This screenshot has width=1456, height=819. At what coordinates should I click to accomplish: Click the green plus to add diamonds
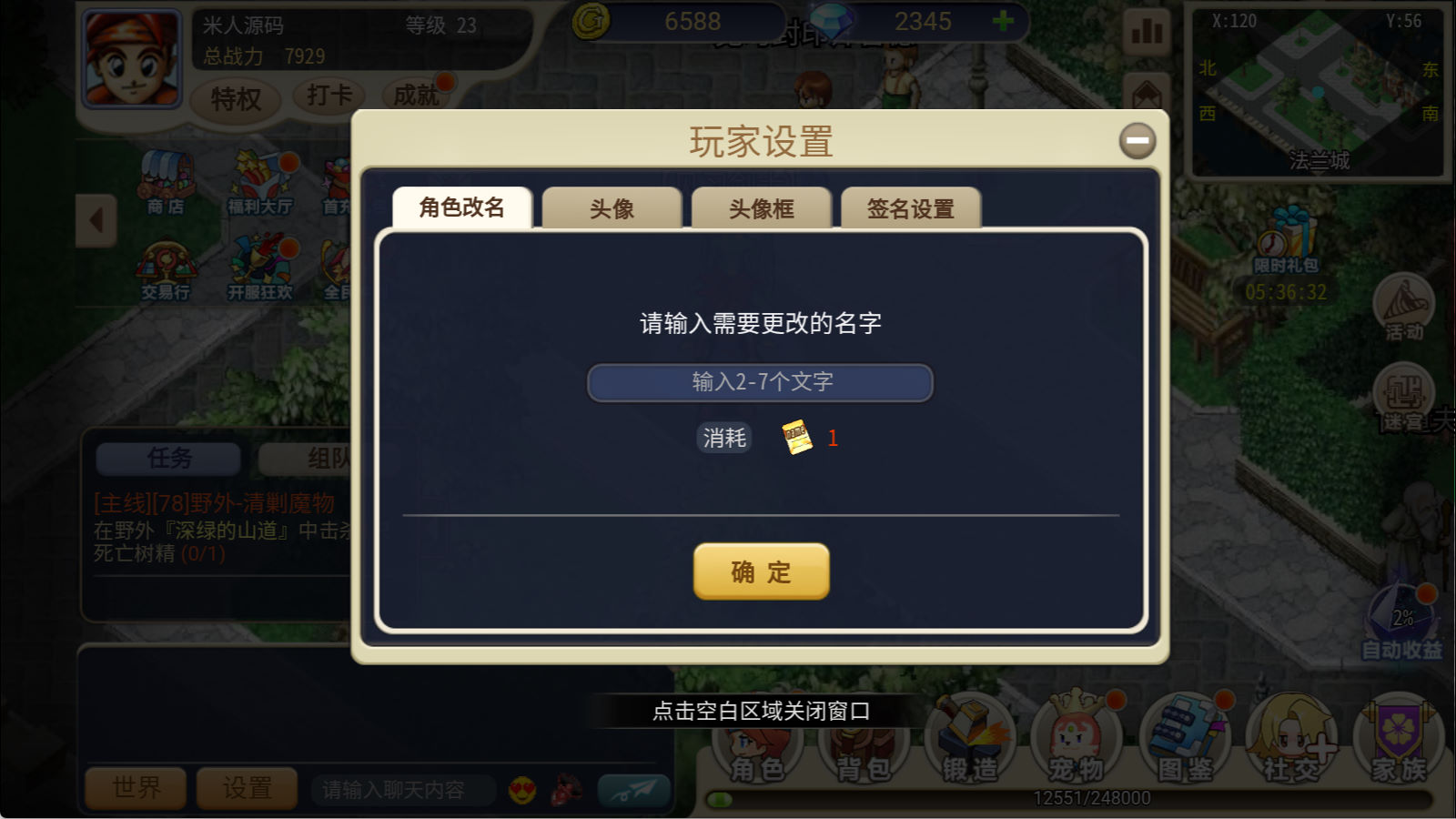[x=1003, y=20]
